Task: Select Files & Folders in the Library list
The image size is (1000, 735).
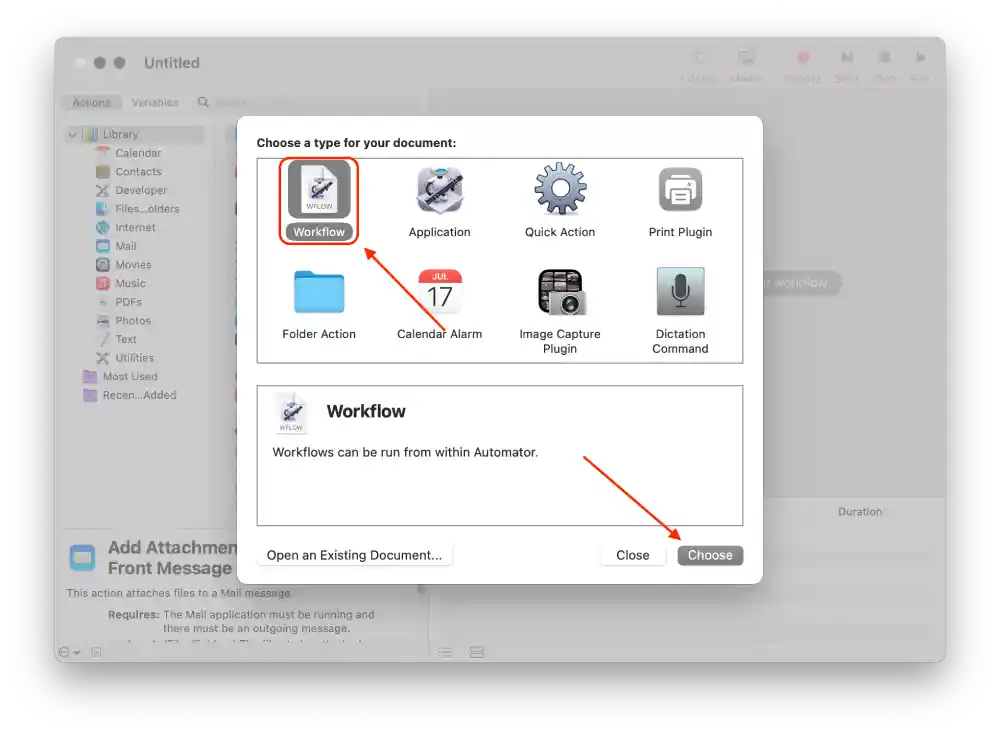Action: (147, 209)
